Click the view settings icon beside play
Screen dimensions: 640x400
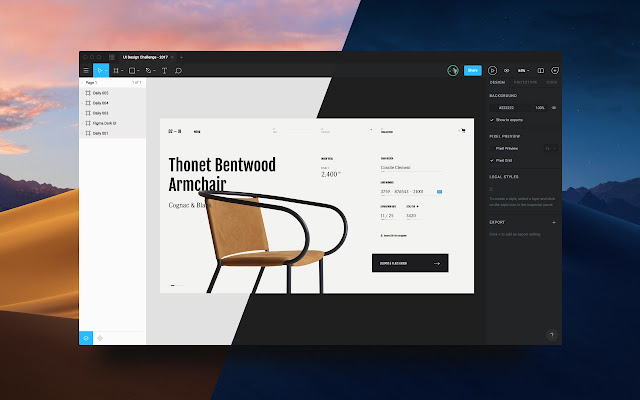click(507, 71)
